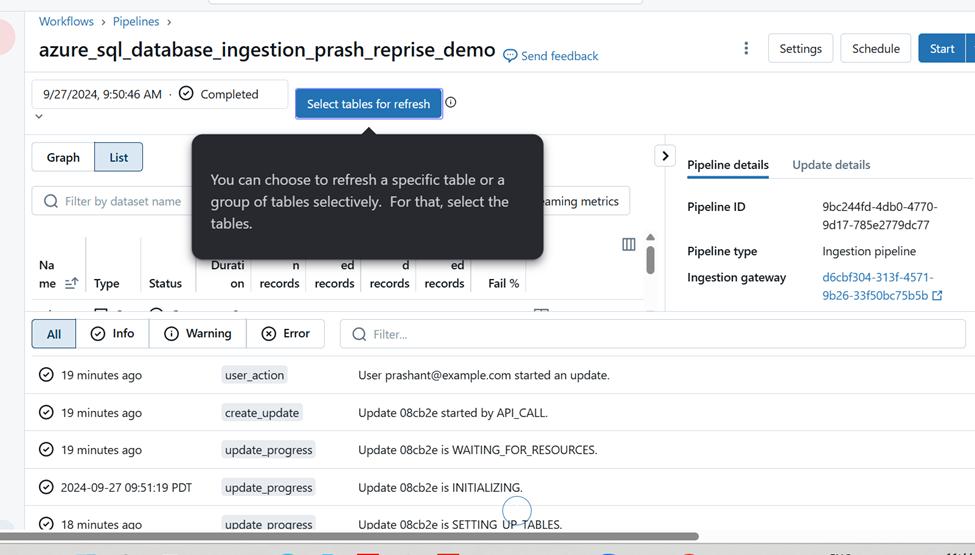Collapse the details side panel with the arrow
This screenshot has height=555, width=975.
pyautogui.click(x=665, y=156)
